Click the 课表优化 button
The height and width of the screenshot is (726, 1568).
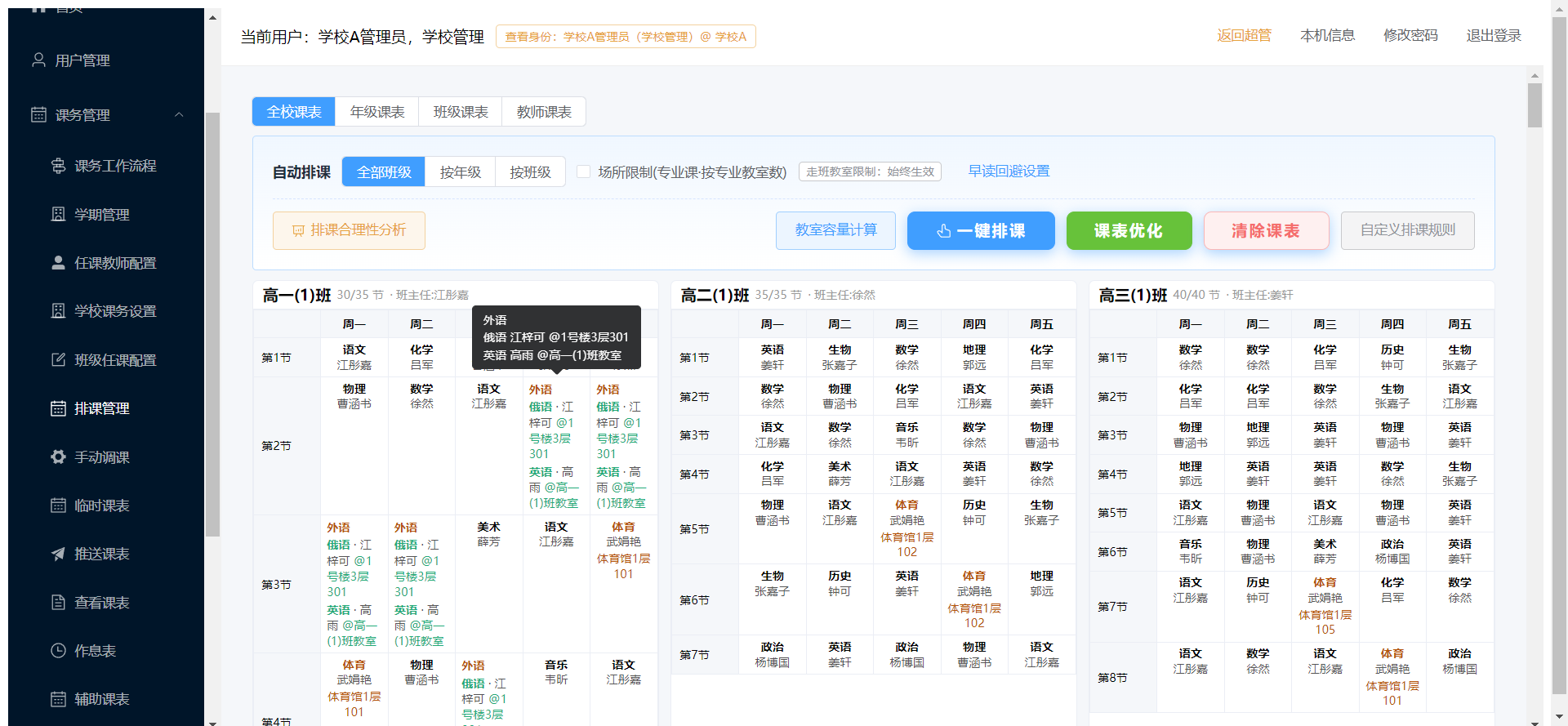tap(1129, 230)
